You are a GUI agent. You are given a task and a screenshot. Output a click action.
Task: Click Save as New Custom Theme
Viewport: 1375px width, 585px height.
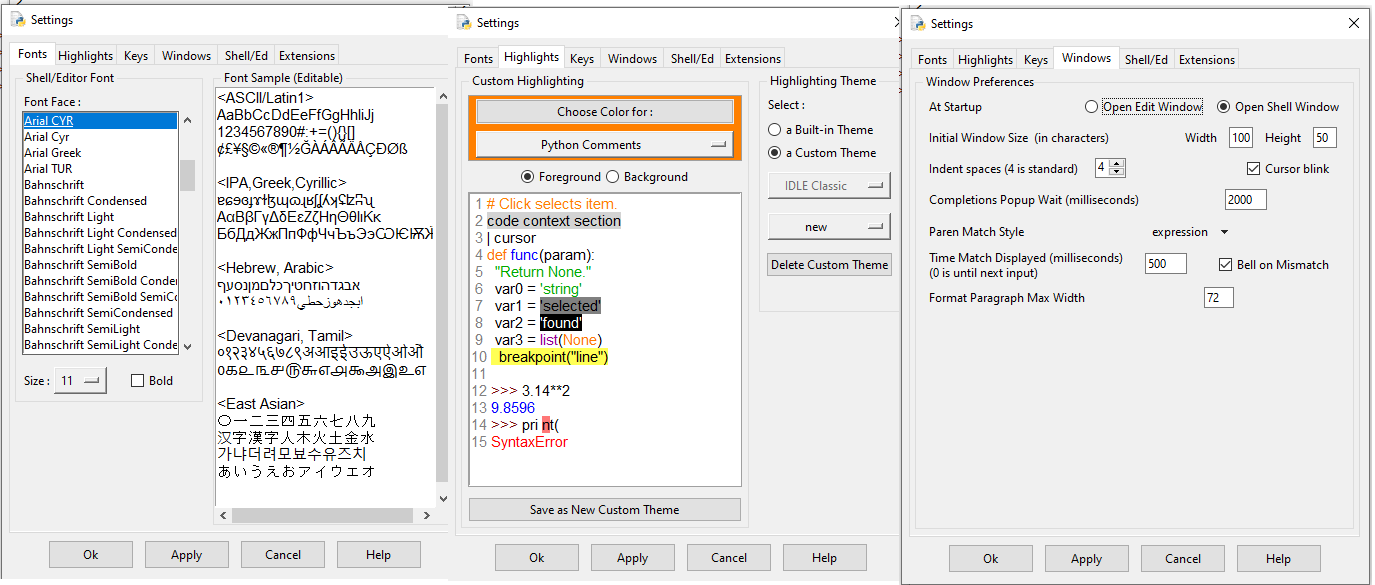coord(604,510)
